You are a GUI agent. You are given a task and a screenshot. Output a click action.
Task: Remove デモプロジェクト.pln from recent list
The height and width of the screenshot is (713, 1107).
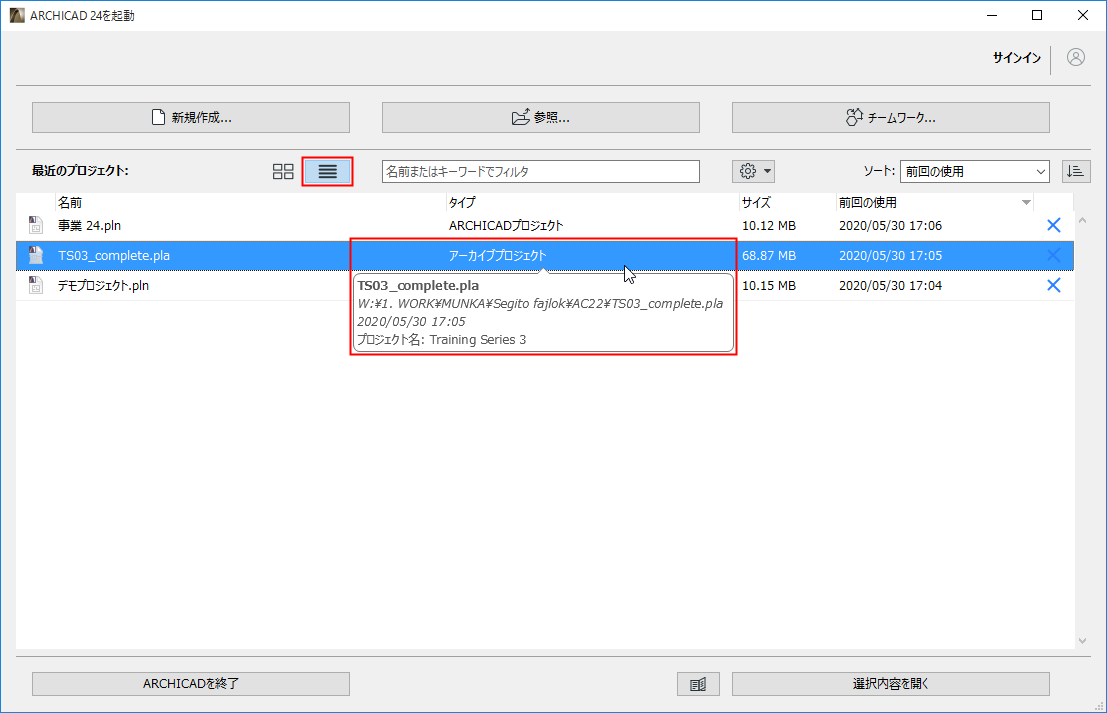click(1053, 285)
